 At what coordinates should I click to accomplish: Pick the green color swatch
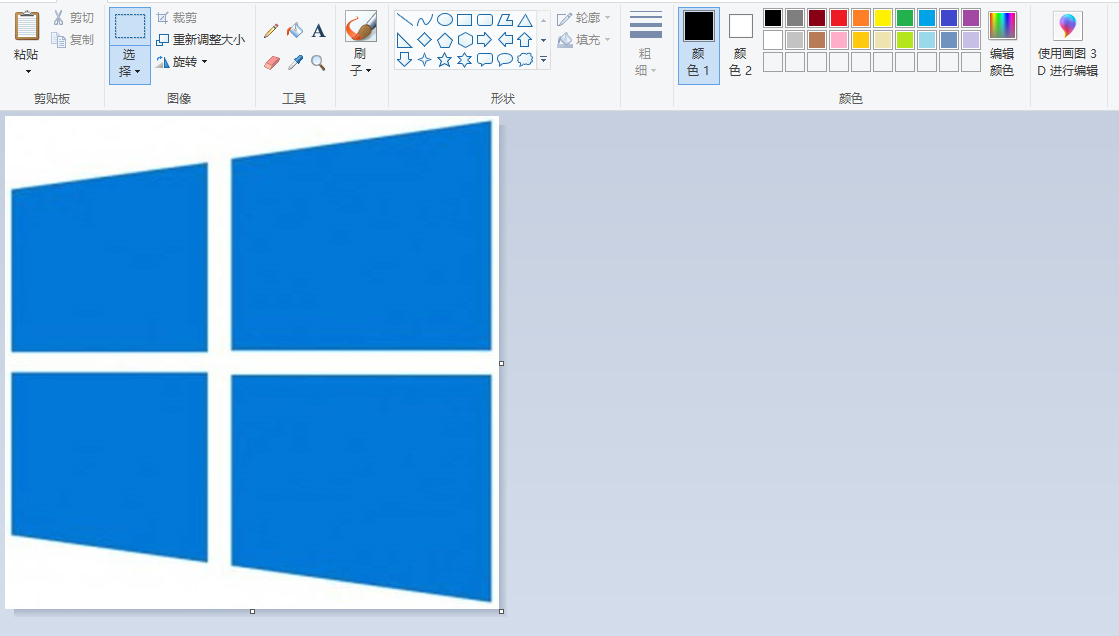pos(905,18)
